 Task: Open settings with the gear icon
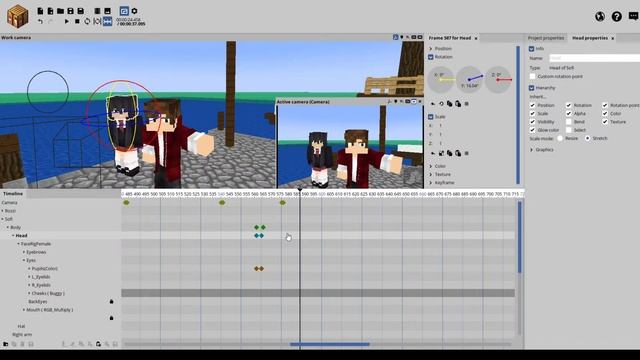pos(134,11)
